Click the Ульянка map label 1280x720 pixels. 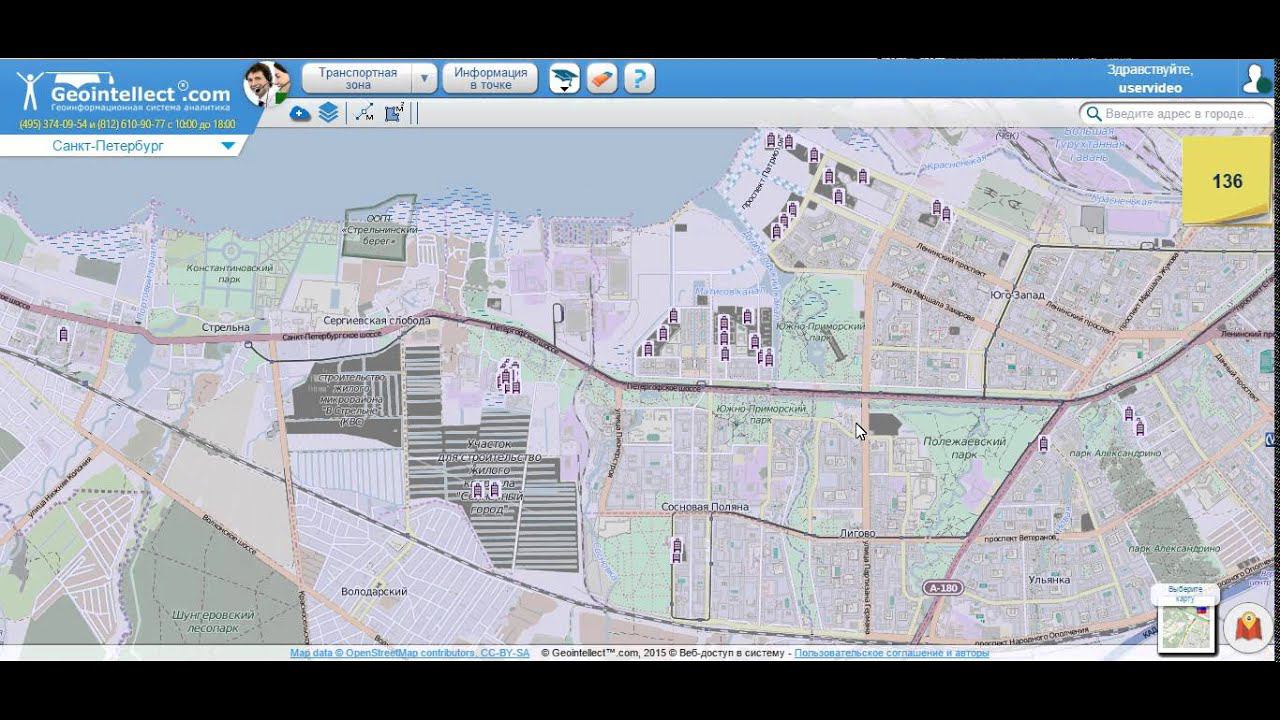[x=1049, y=579]
